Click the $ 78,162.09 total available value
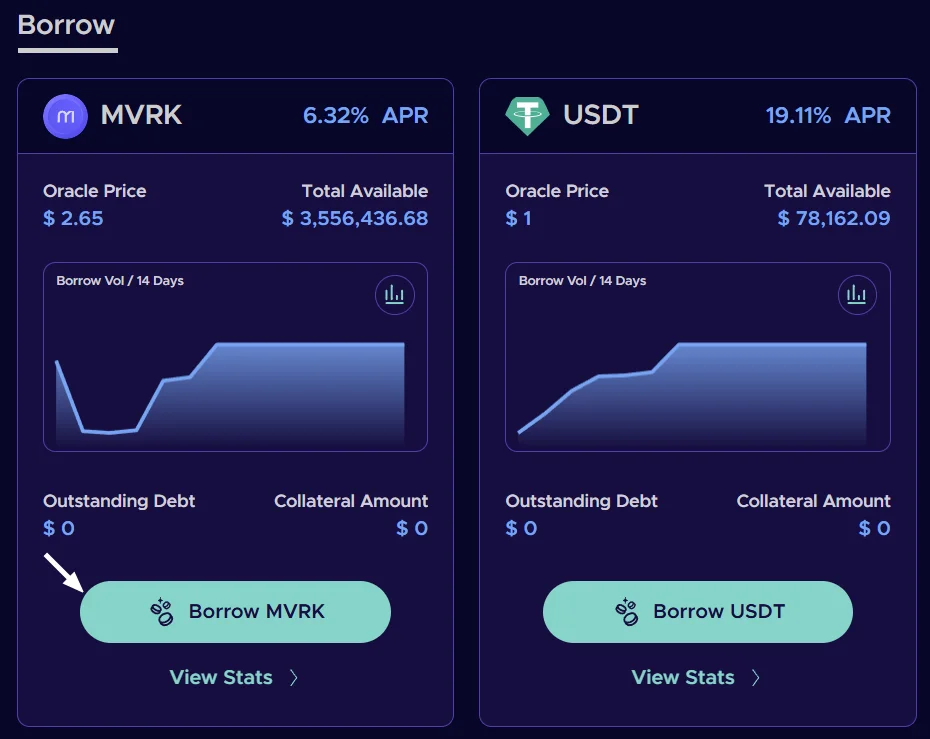The height and width of the screenshot is (739, 930). pos(834,218)
